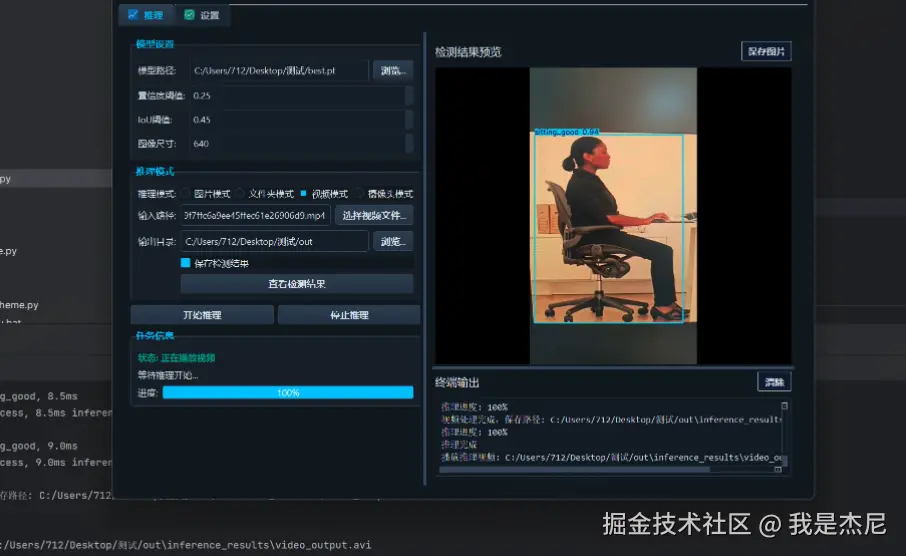Click the sitting_good 0.94 detection label

tap(566, 132)
